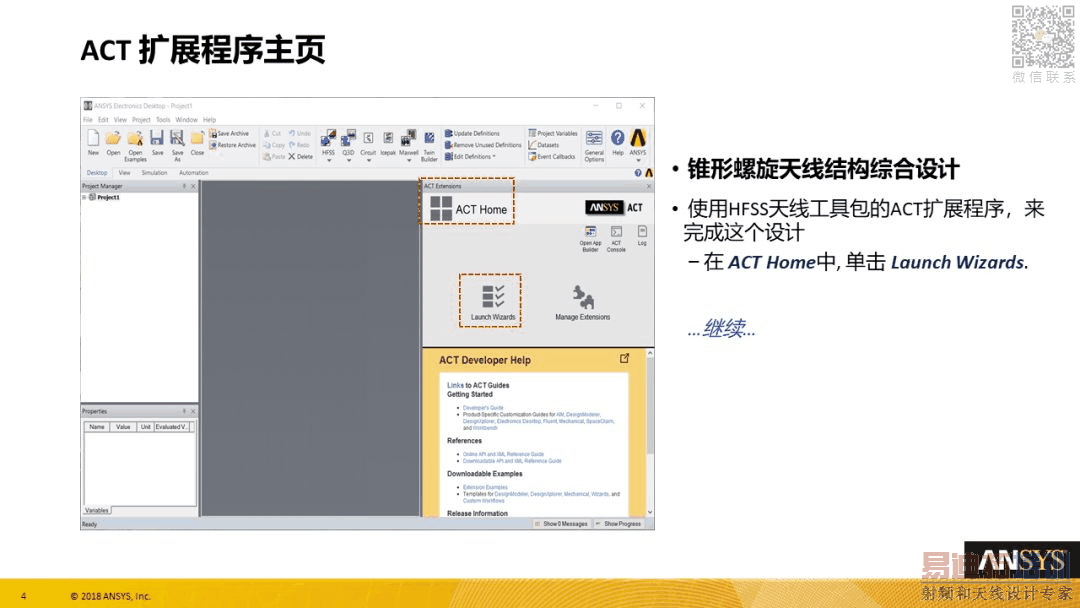Create a new project with New icon
Viewport: 1080px width, 608px height.
(x=93, y=143)
